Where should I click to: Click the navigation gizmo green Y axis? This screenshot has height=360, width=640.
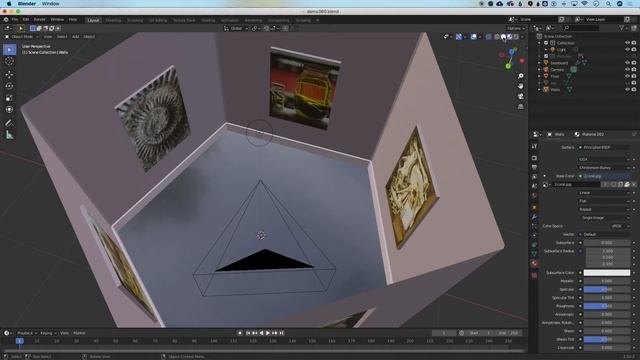[x=508, y=66]
